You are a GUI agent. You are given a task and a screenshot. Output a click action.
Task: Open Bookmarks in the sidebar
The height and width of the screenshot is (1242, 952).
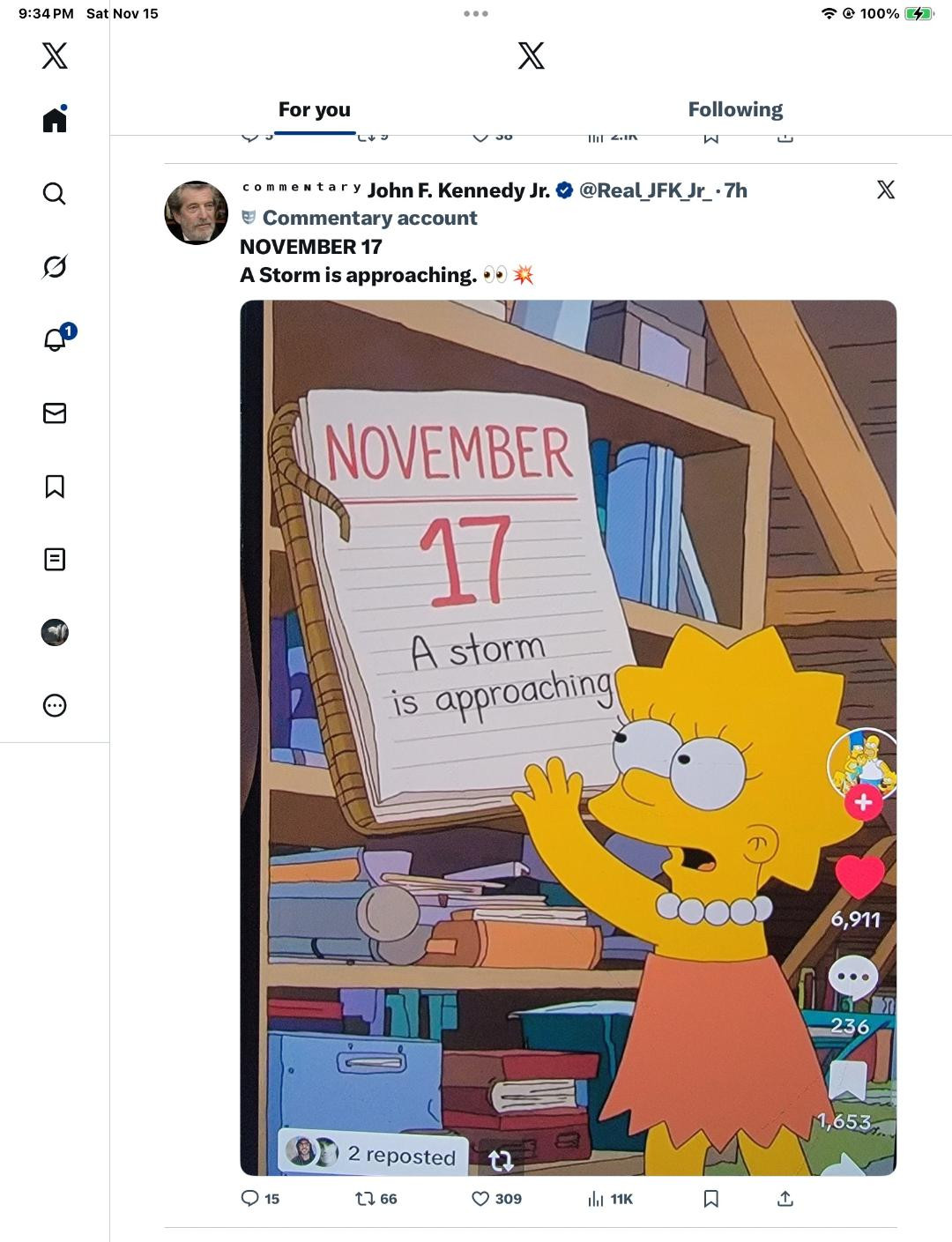pos(55,486)
